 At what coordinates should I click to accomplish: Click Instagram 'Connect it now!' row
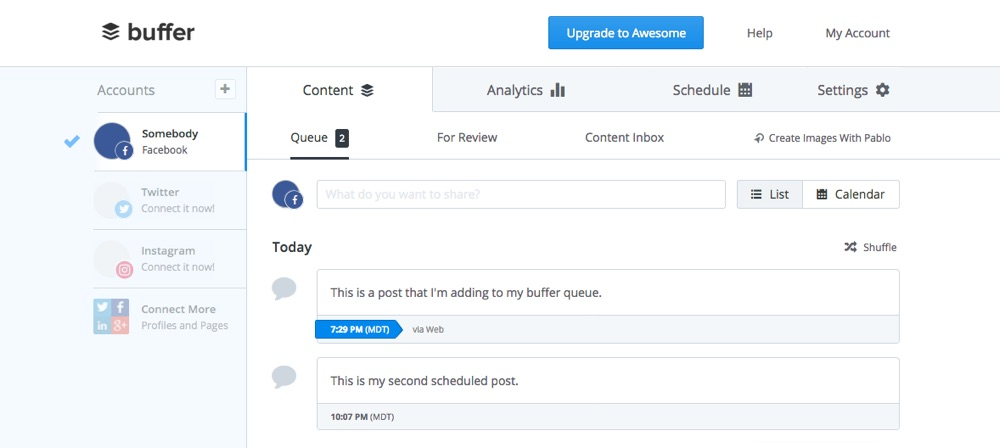(x=170, y=259)
